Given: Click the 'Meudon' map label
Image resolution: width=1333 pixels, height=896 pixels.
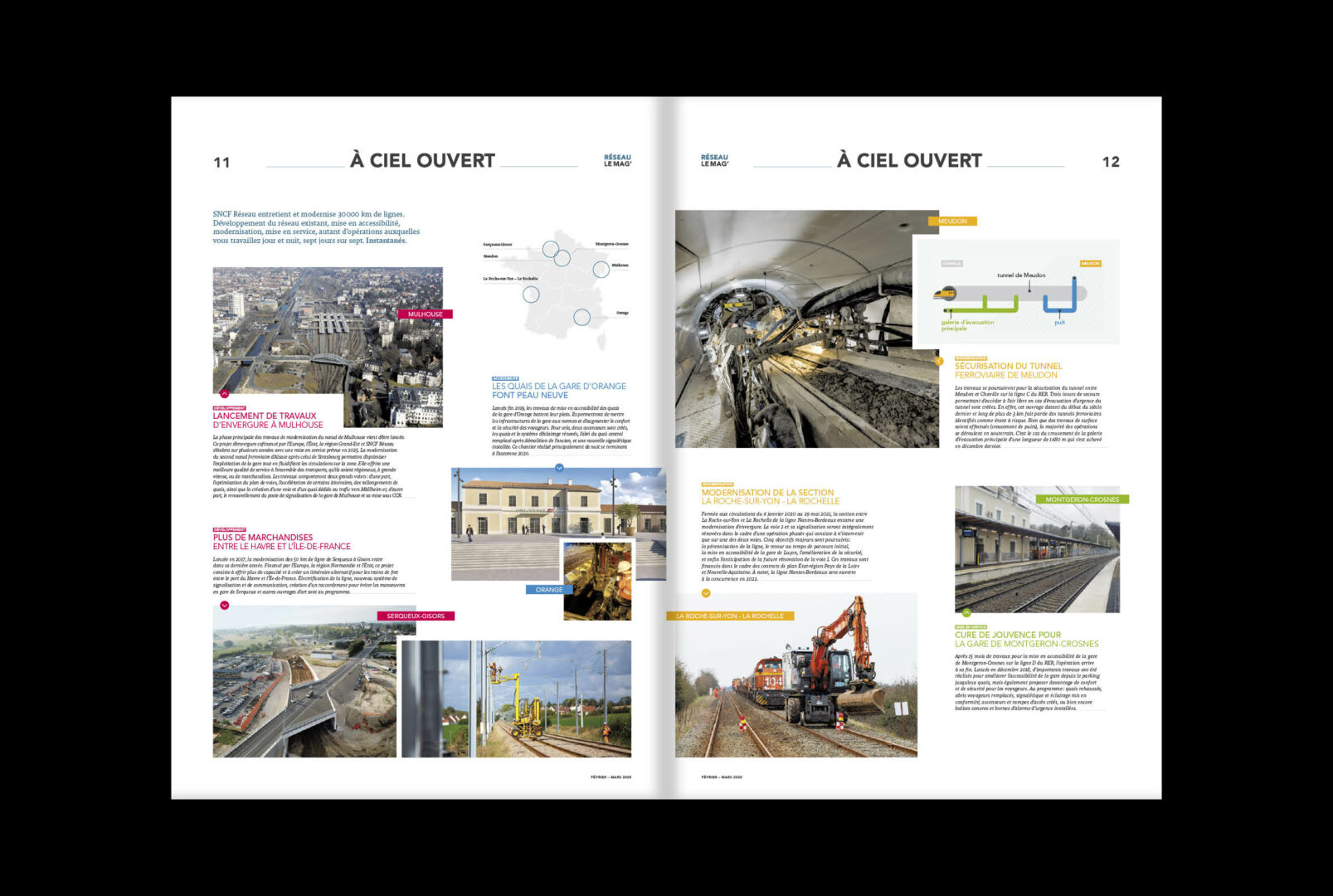Looking at the screenshot, I should pyautogui.click(x=491, y=256).
